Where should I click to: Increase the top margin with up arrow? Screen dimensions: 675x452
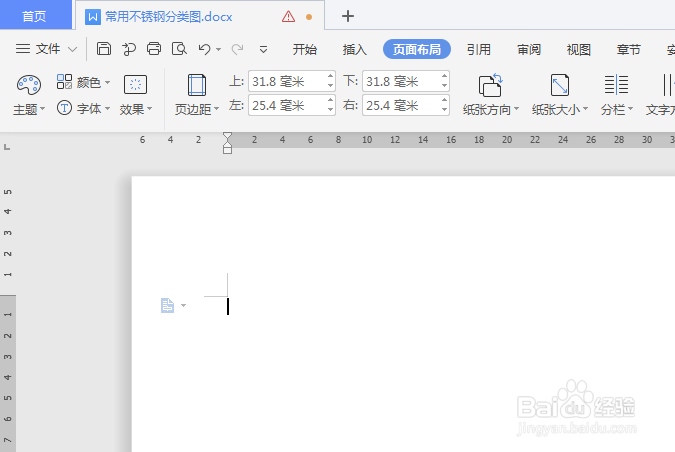(x=330, y=76)
